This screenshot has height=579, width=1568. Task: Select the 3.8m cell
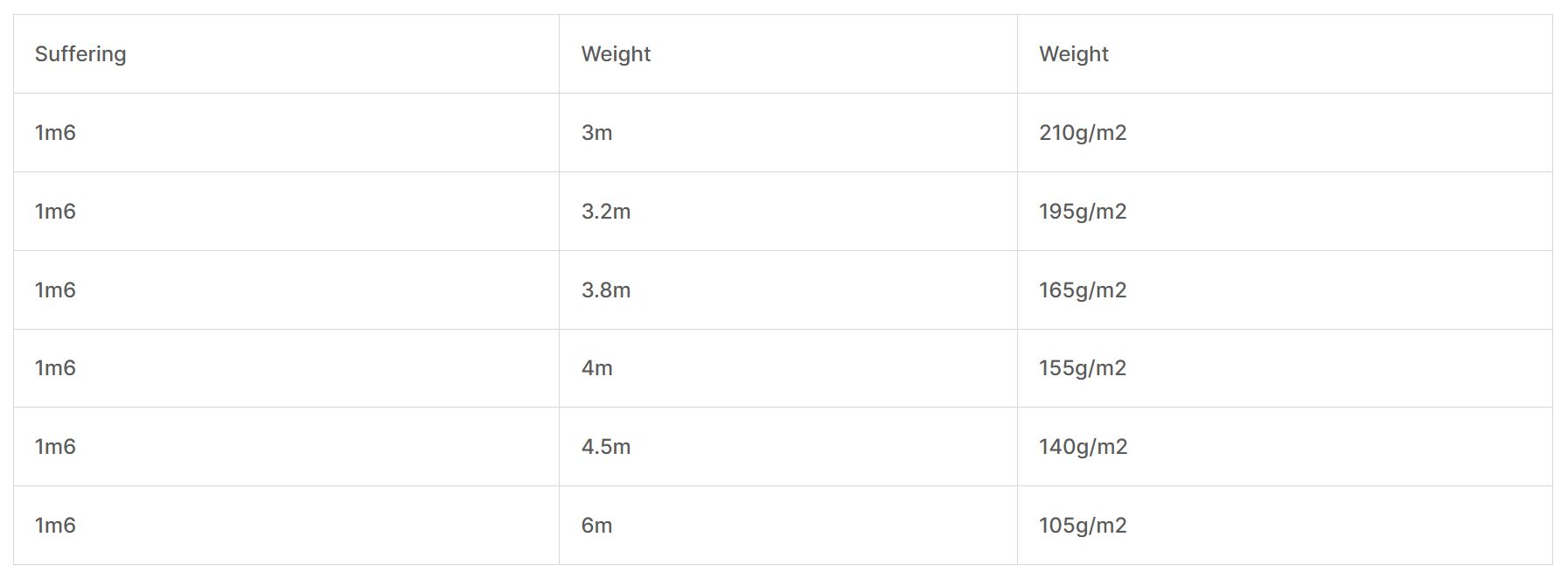coord(605,290)
